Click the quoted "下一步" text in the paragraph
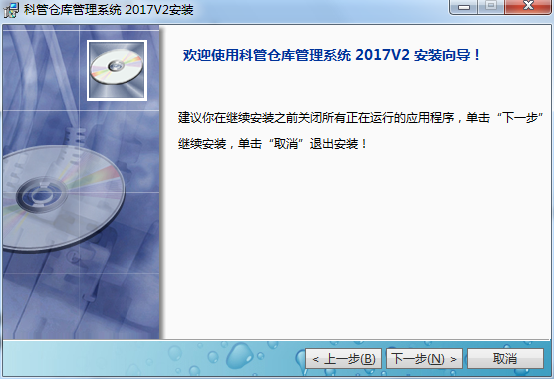This screenshot has height=379, width=554. point(520,118)
